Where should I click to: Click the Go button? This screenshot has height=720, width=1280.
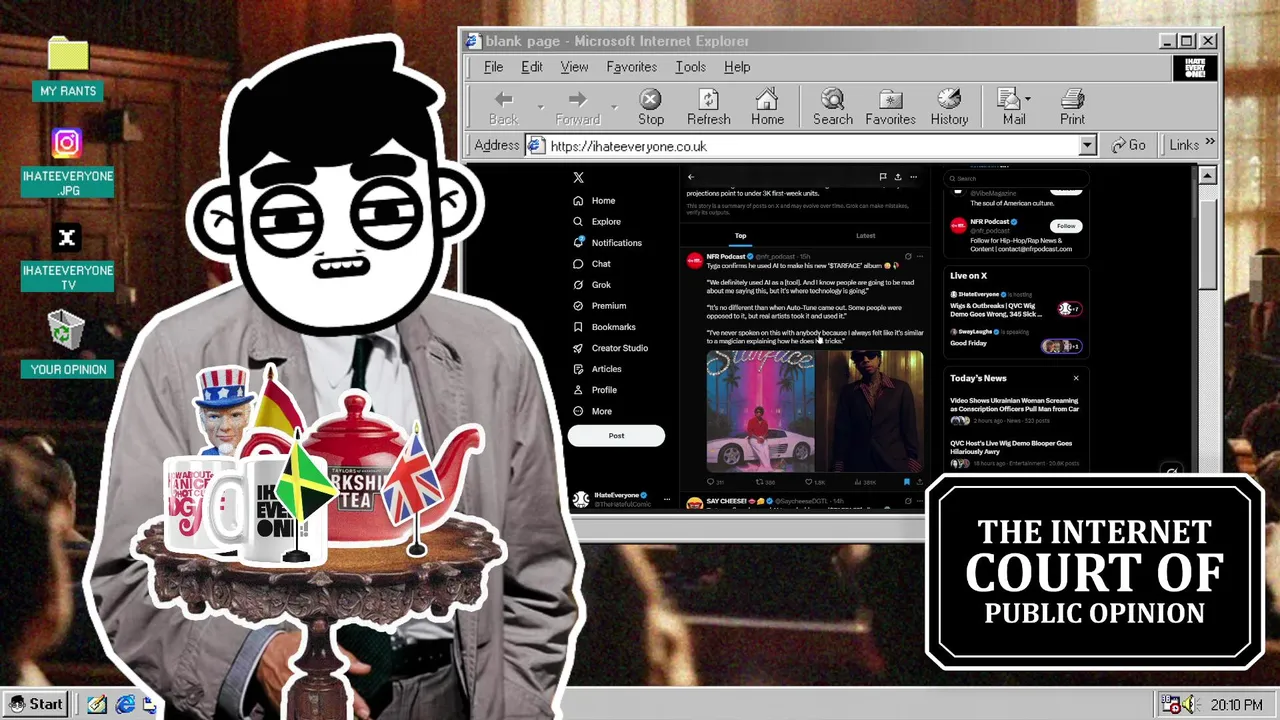pyautogui.click(x=1128, y=146)
